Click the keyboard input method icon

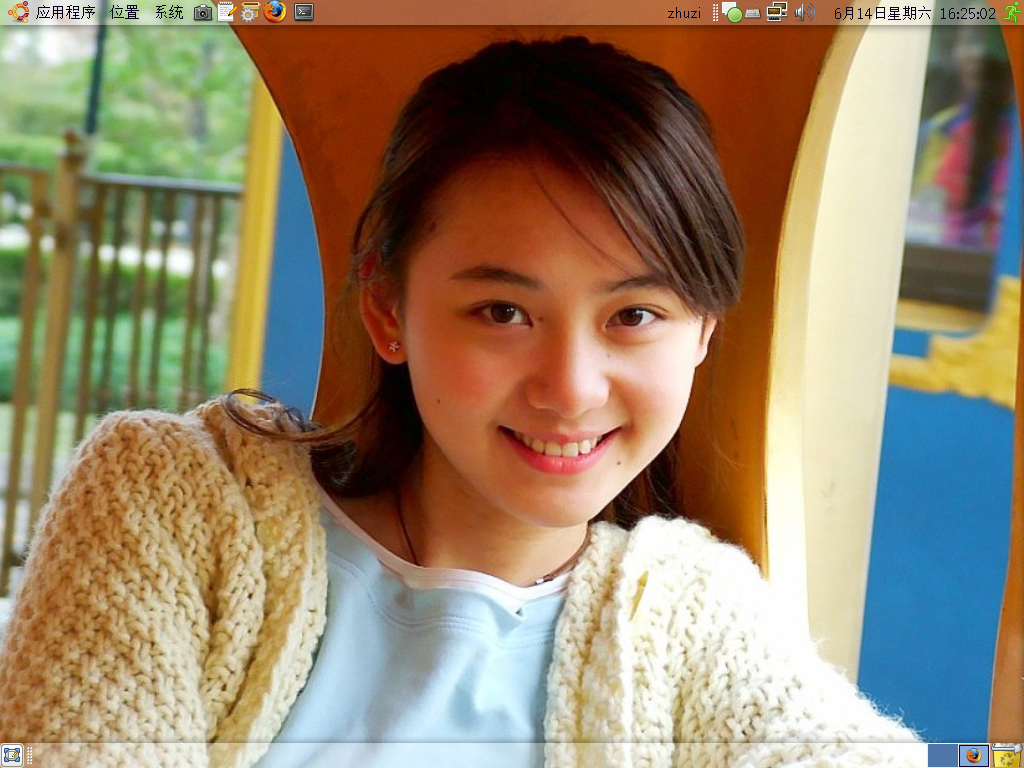[x=752, y=13]
